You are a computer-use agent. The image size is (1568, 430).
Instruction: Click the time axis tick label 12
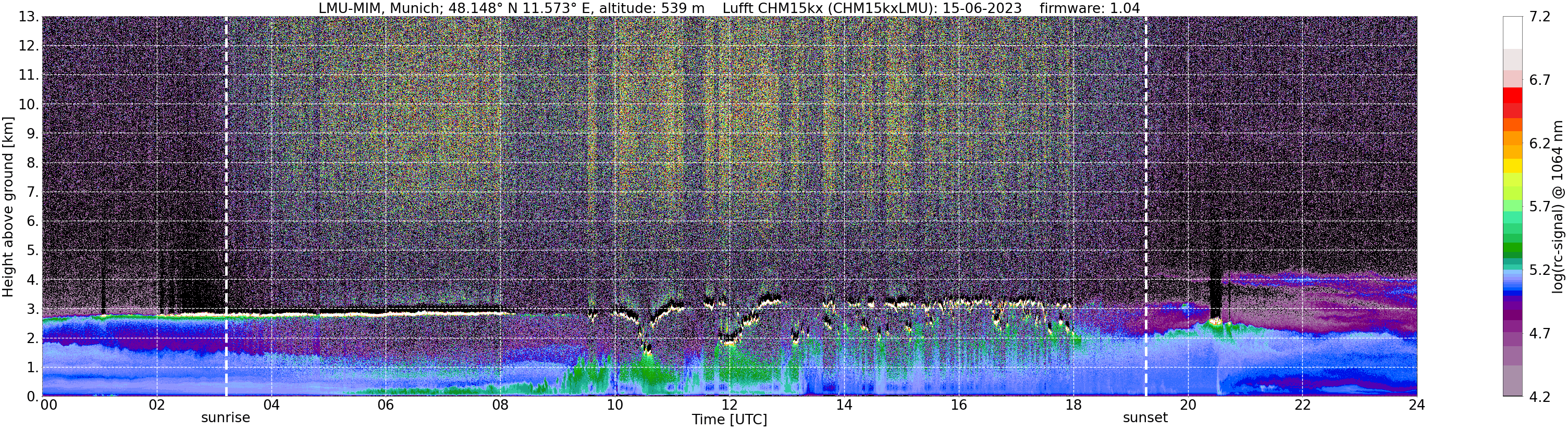729,405
